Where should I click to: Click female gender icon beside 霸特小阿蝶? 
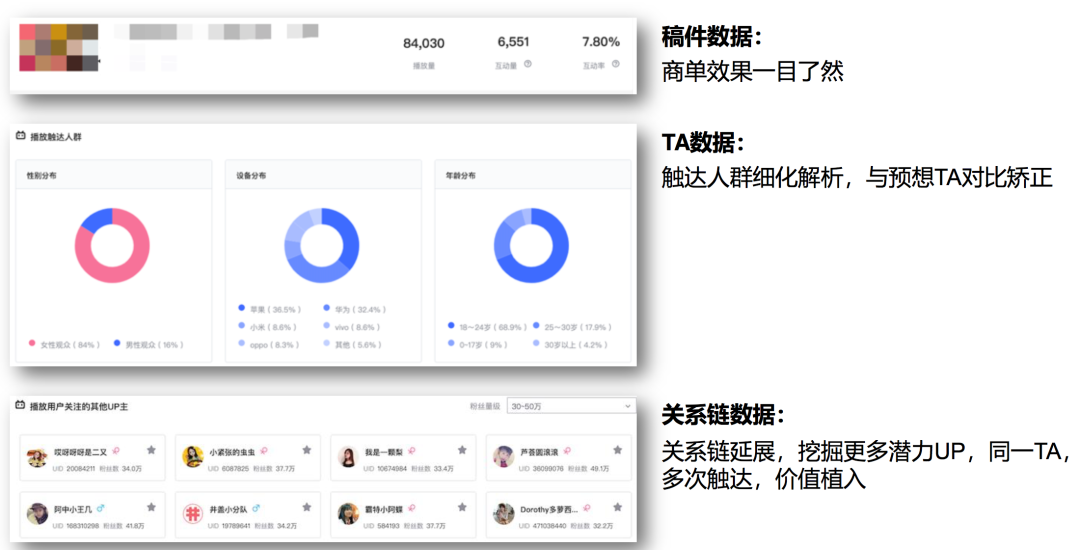411,509
